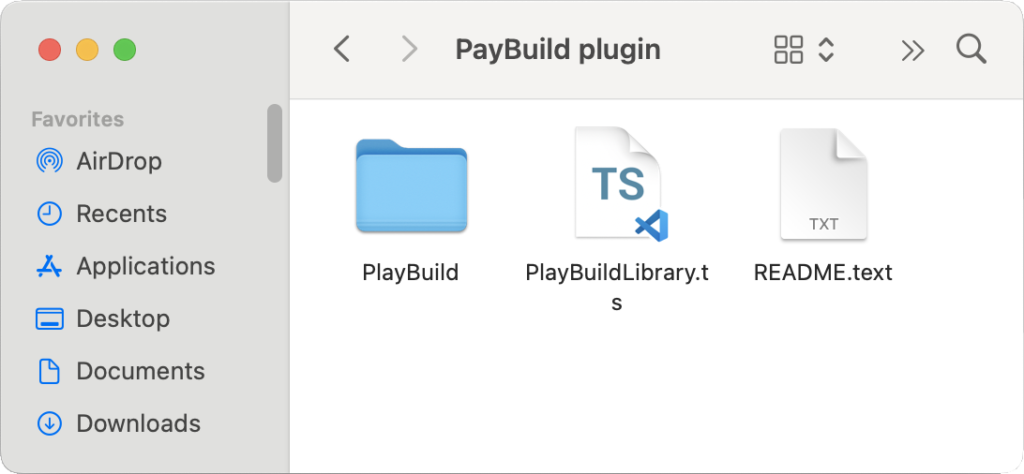1024x474 pixels.
Task: Select the PlayBuildLibrary.ts file icon
Action: [x=619, y=184]
